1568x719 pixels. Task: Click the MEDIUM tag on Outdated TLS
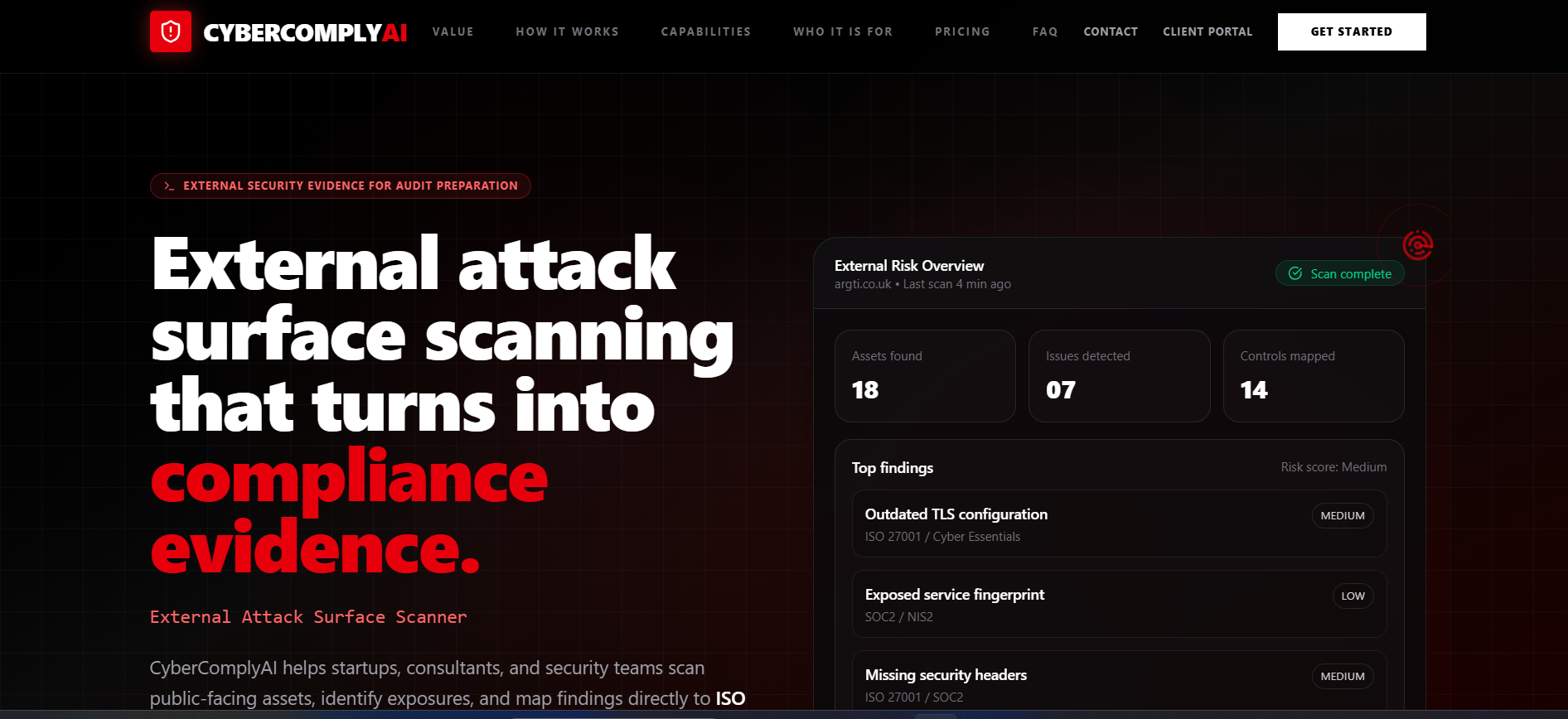[x=1343, y=515]
